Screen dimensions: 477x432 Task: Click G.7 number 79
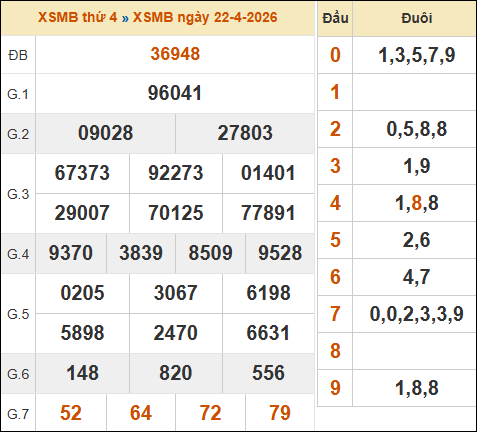tap(280, 413)
